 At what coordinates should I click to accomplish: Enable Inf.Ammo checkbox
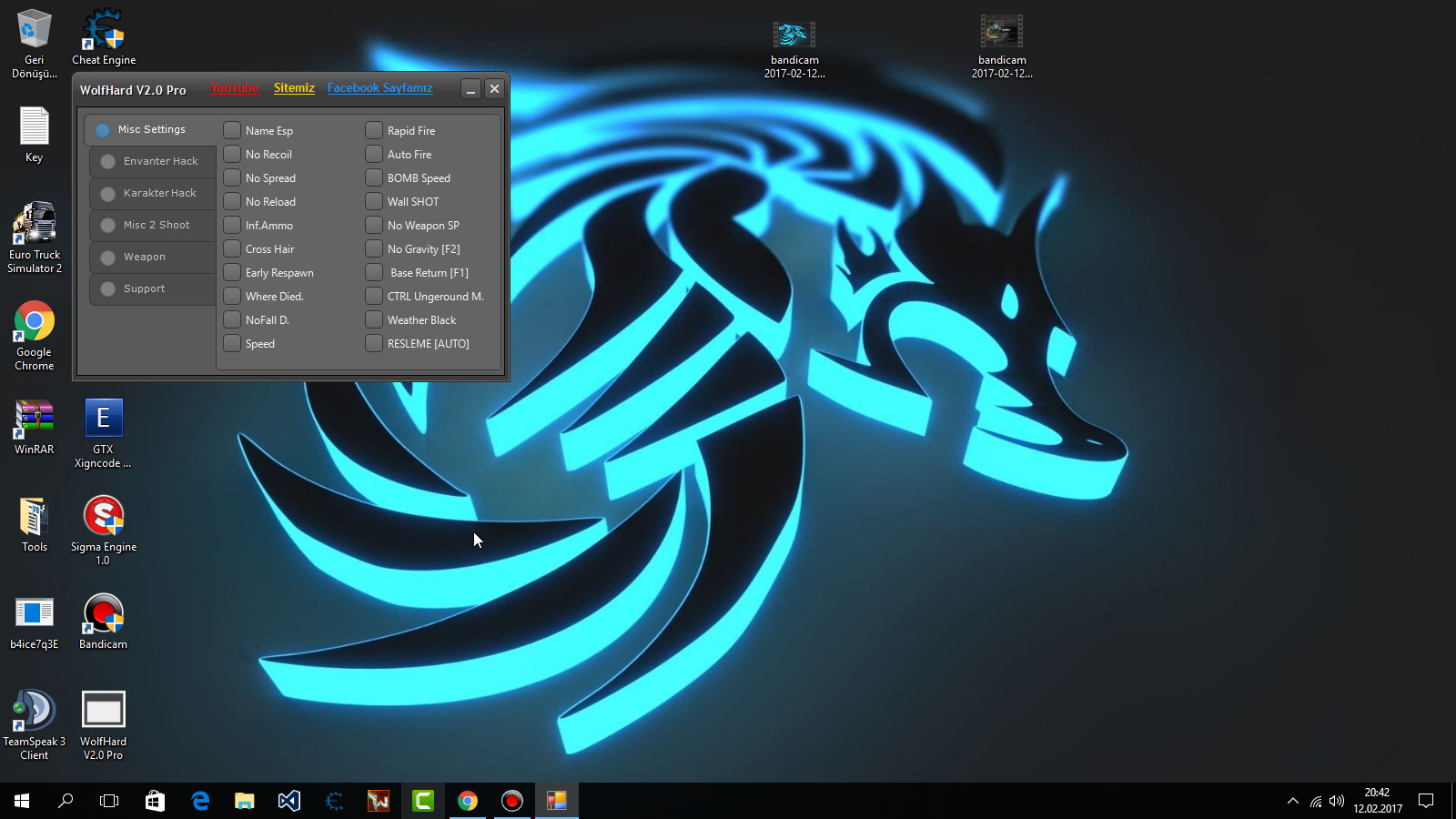pos(232,225)
